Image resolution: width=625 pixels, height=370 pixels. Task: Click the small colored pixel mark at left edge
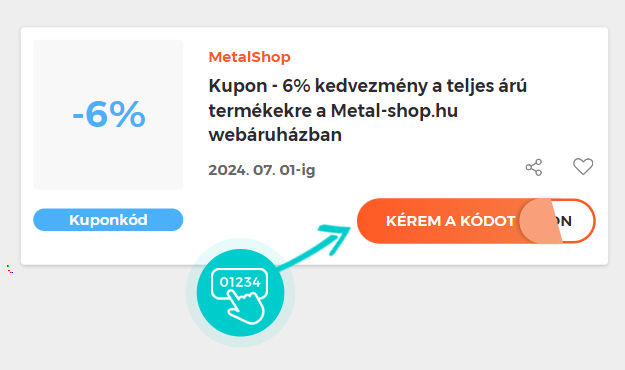coord(10,269)
